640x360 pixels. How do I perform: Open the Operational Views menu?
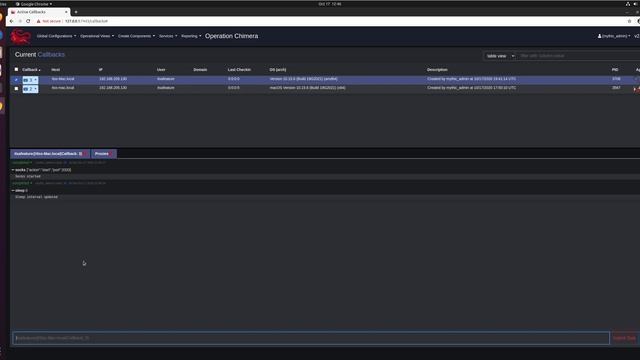pyautogui.click(x=97, y=36)
